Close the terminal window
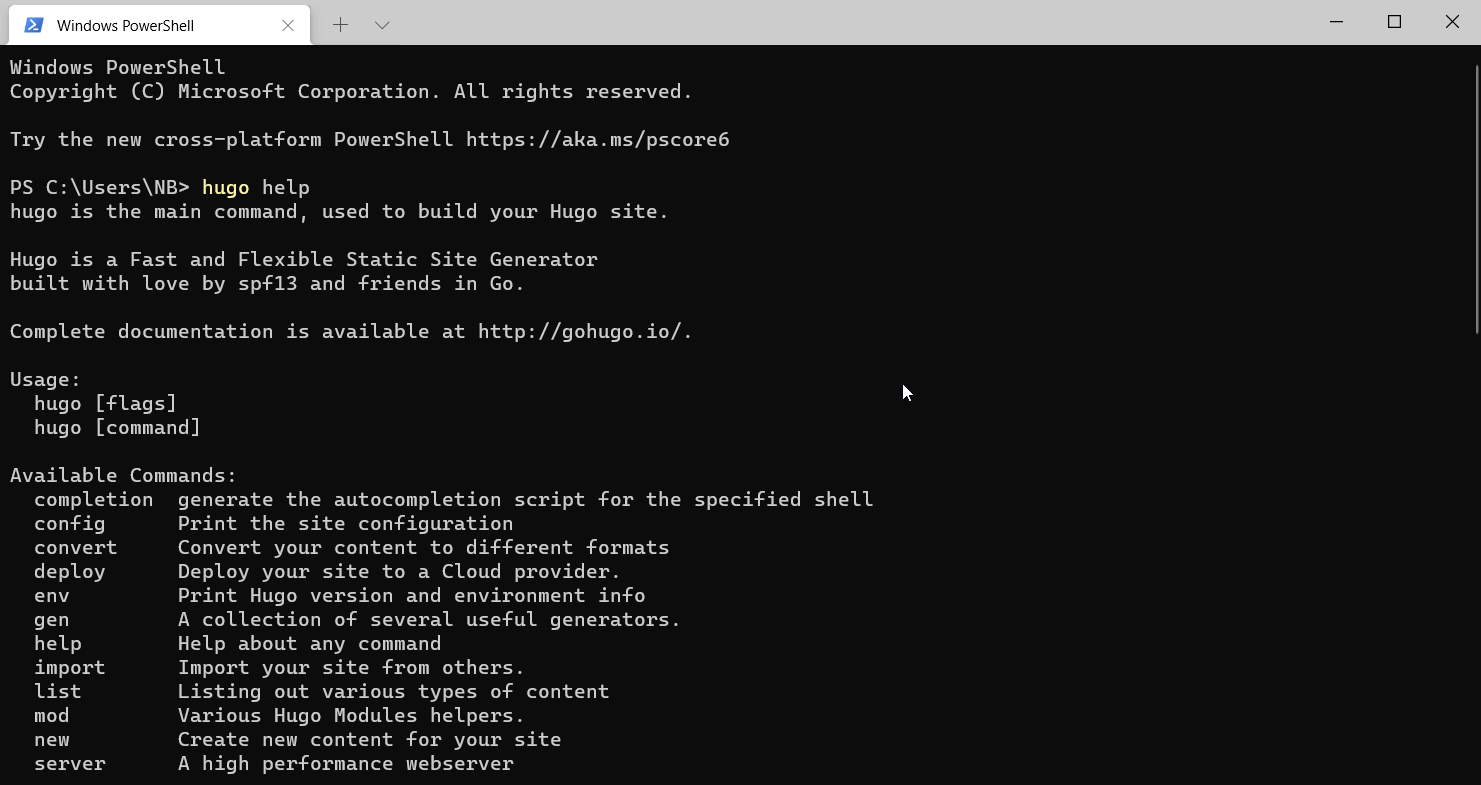Screen dimensions: 1481x785 pyautogui.click(x=1452, y=22)
